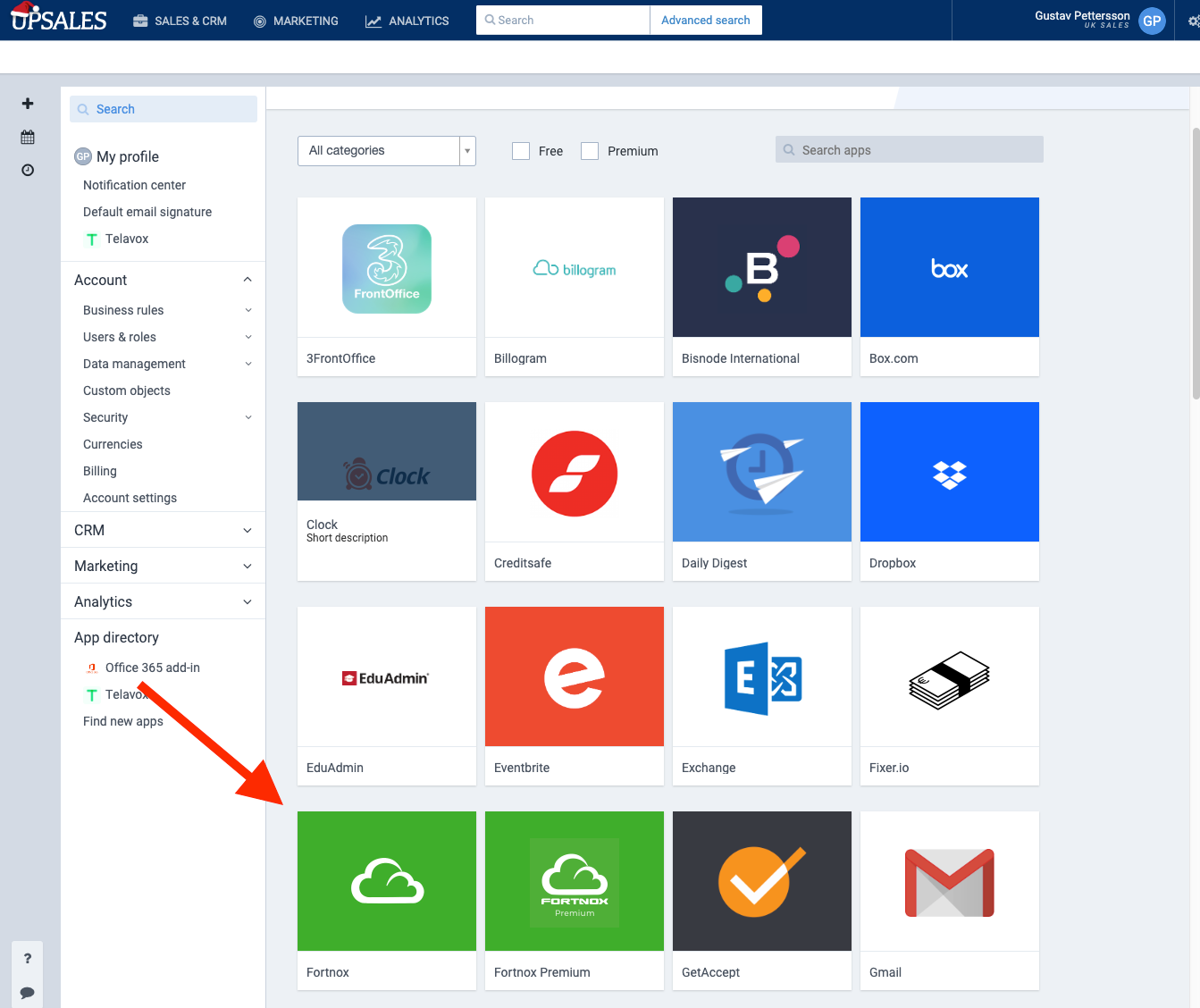Tick the Free filter checkbox
1200x1008 pixels.
pyautogui.click(x=521, y=151)
